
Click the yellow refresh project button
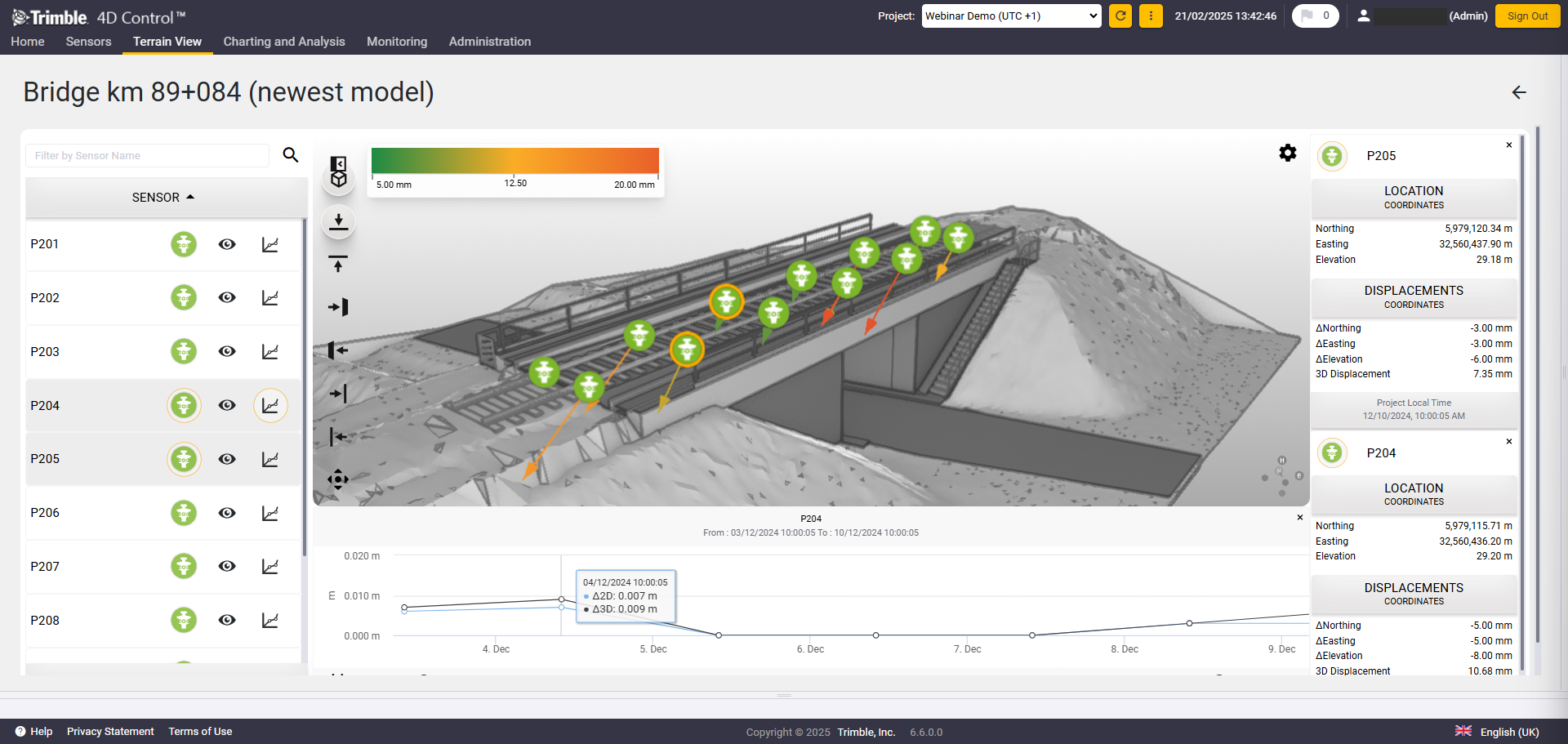click(1120, 16)
